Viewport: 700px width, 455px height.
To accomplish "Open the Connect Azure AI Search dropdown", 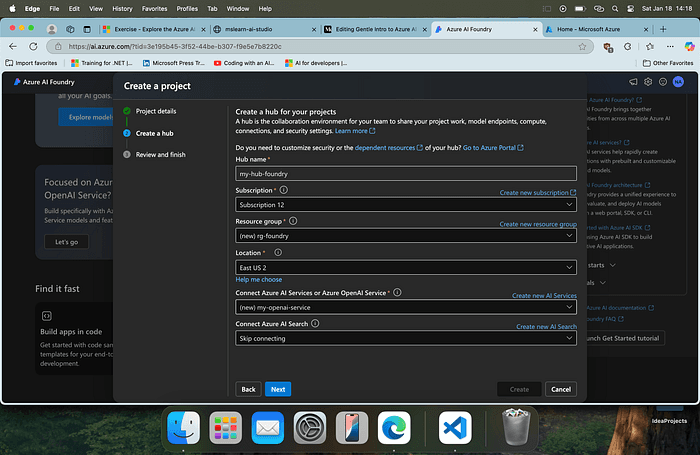I will click(x=405, y=338).
